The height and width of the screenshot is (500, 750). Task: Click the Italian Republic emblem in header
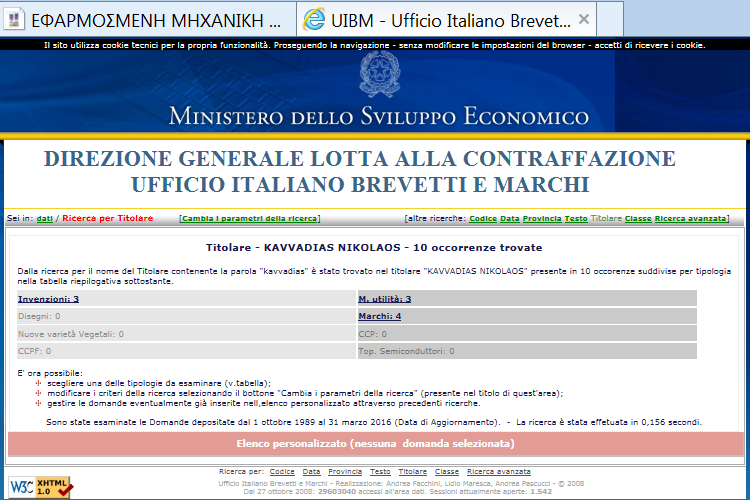[380, 74]
